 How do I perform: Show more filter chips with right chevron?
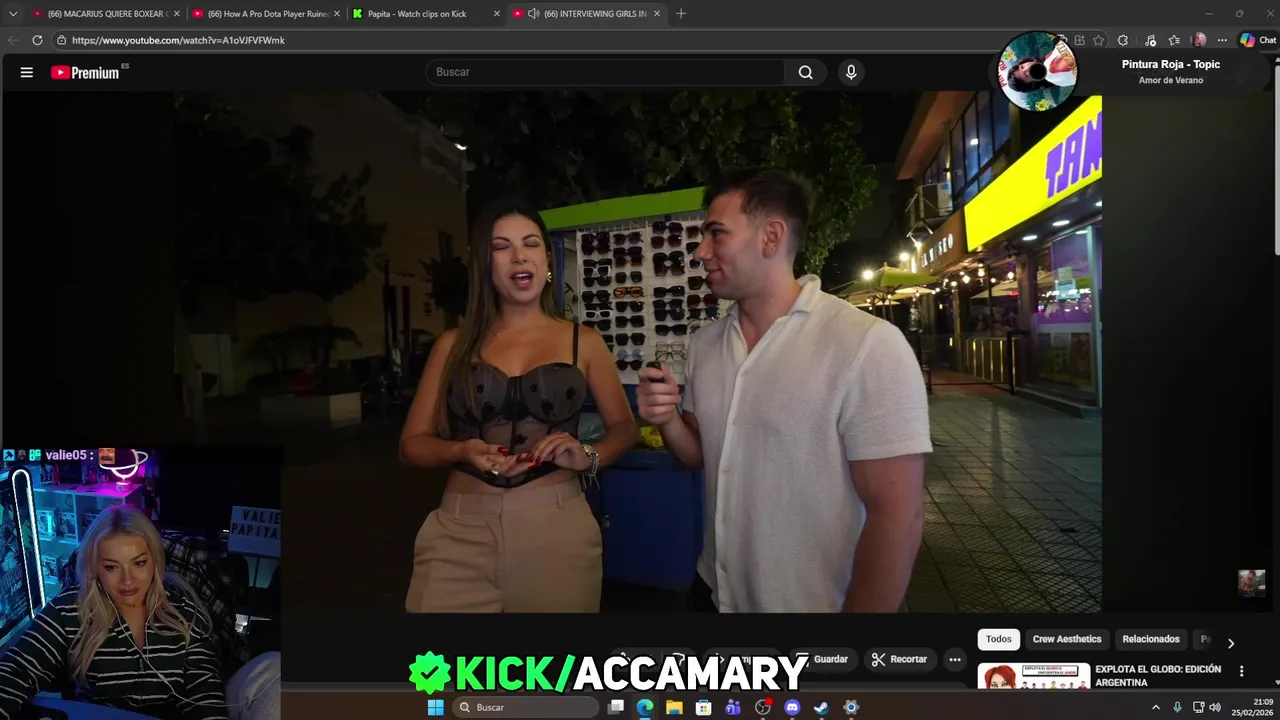[x=1231, y=643]
